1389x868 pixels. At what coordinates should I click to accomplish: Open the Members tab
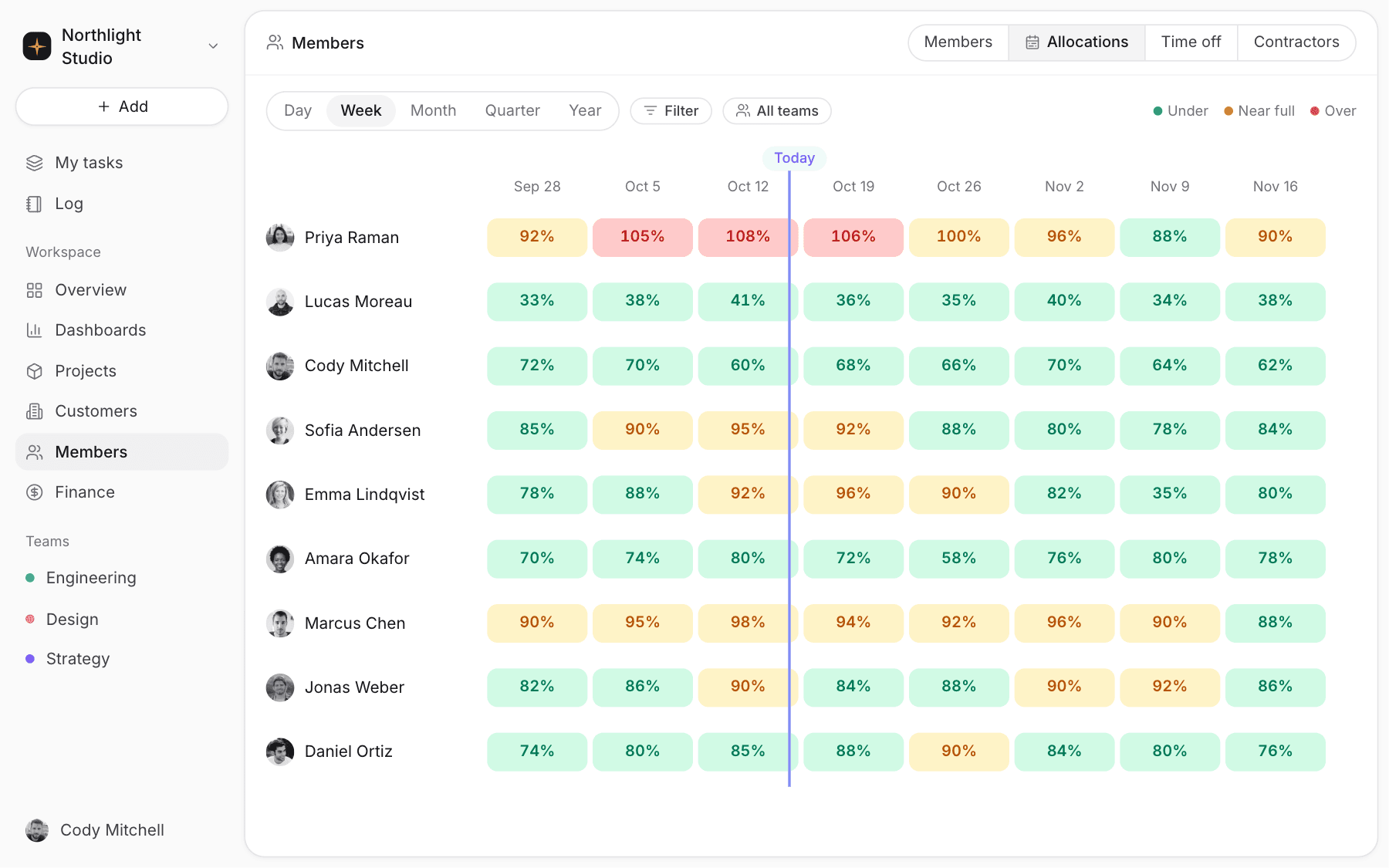(x=958, y=42)
